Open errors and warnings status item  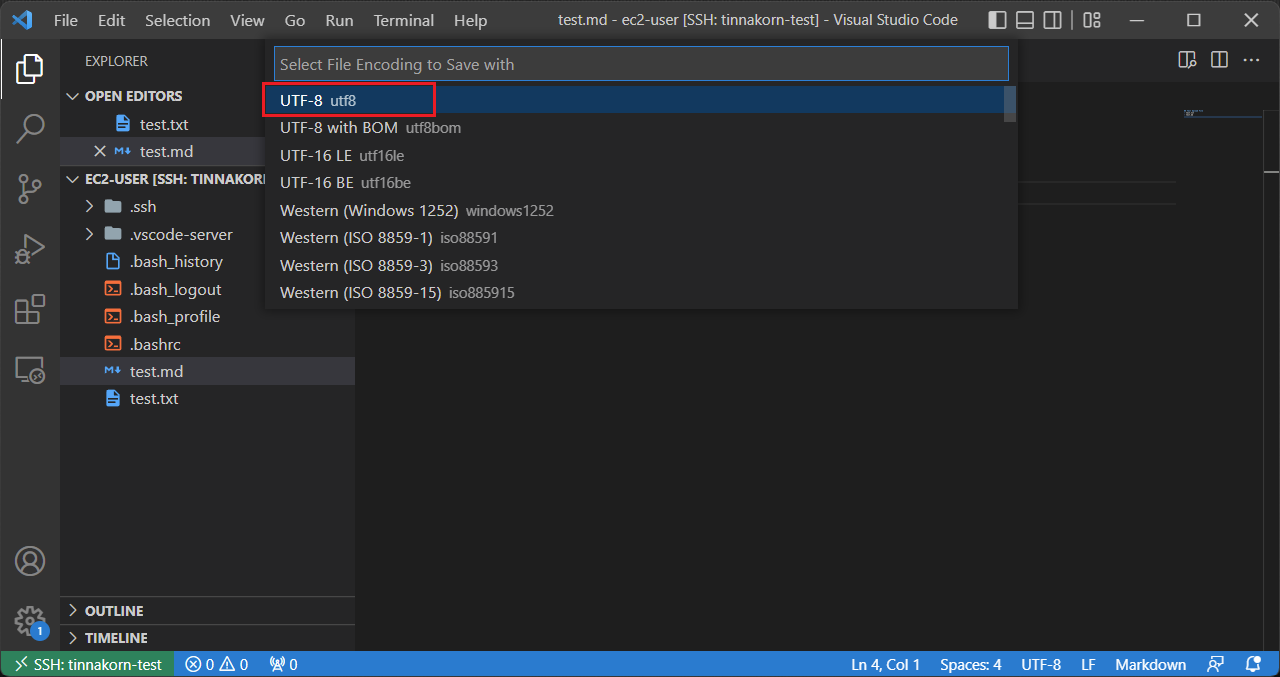[x=217, y=664]
